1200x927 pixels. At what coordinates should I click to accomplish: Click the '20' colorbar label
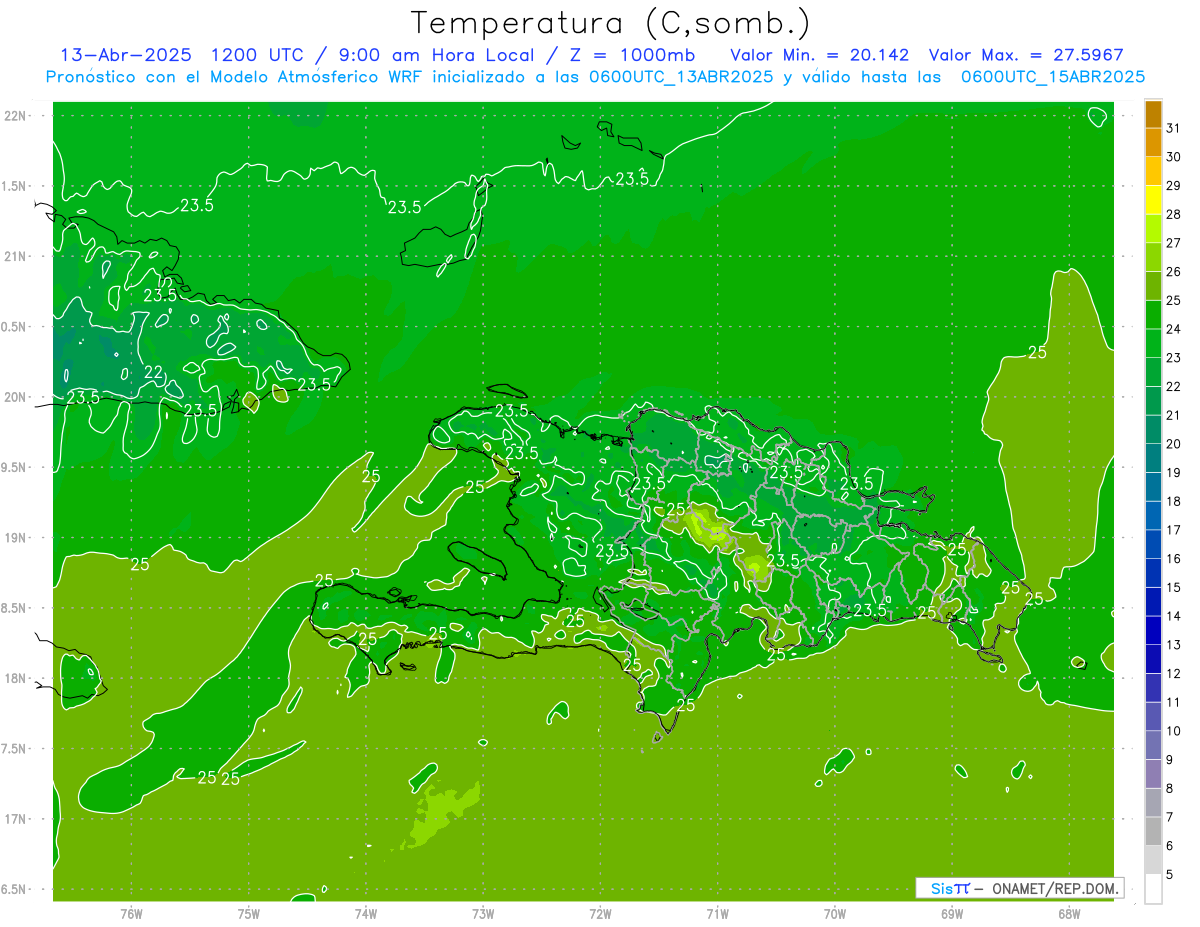(x=1174, y=444)
